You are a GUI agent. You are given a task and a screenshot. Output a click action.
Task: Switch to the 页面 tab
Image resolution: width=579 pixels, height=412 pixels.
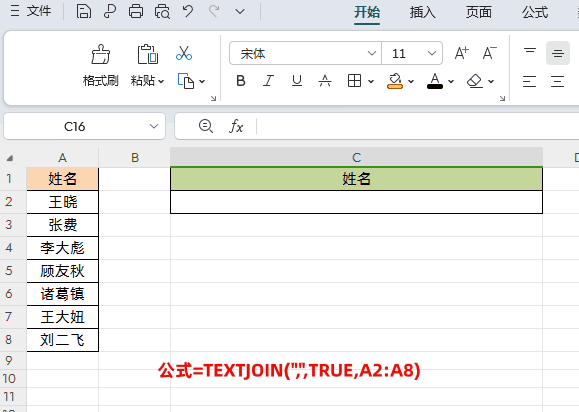(479, 12)
